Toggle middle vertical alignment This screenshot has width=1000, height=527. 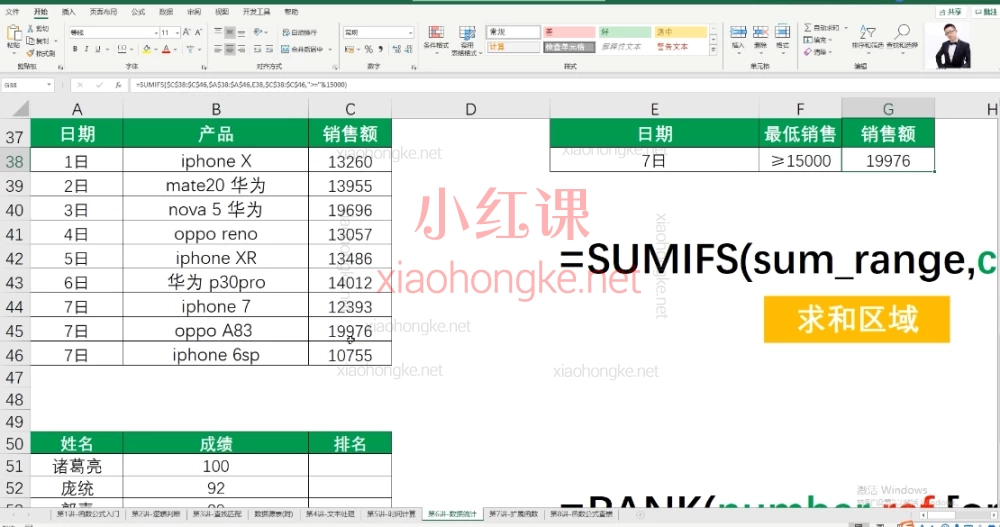coord(230,32)
